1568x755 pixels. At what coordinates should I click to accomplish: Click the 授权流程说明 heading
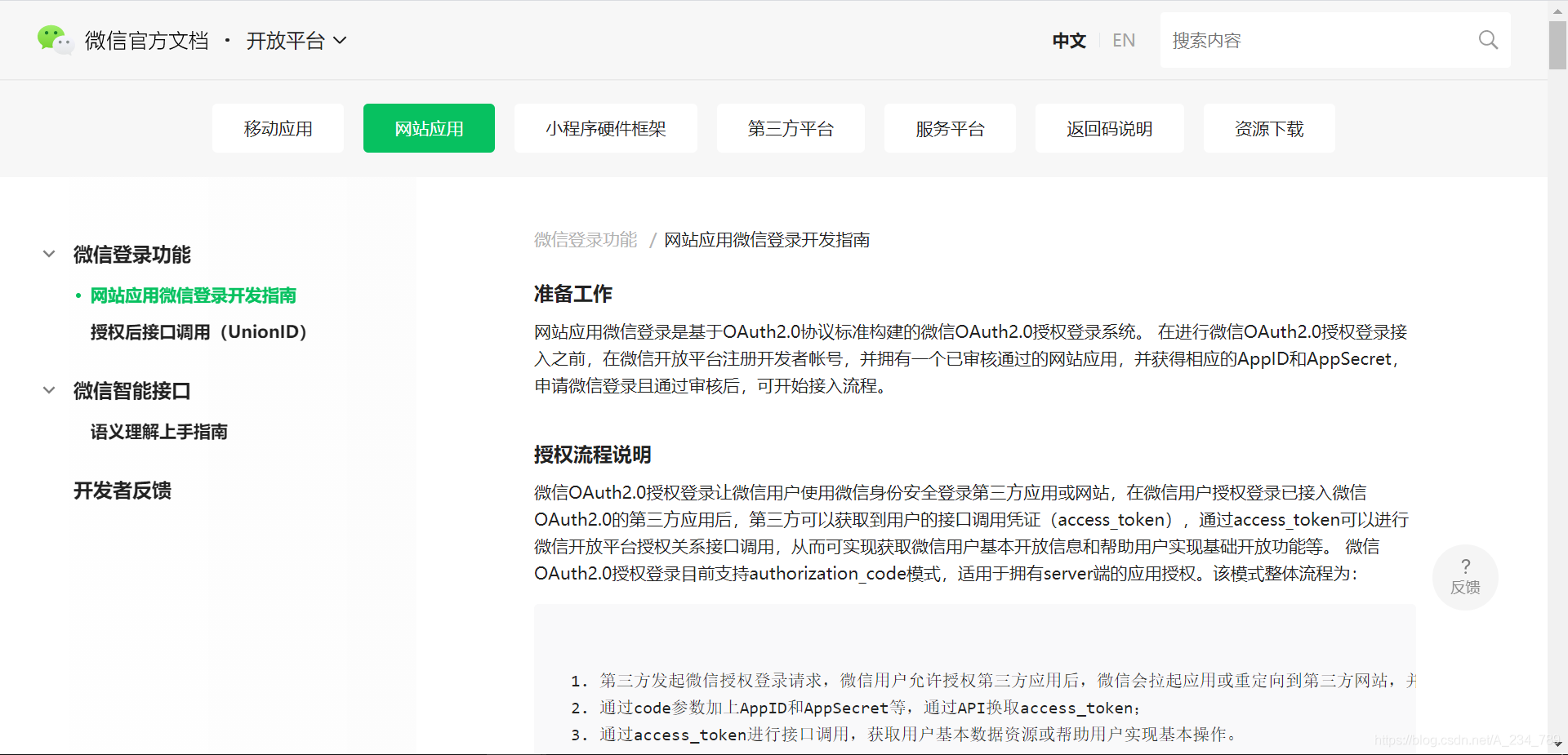pyautogui.click(x=593, y=455)
